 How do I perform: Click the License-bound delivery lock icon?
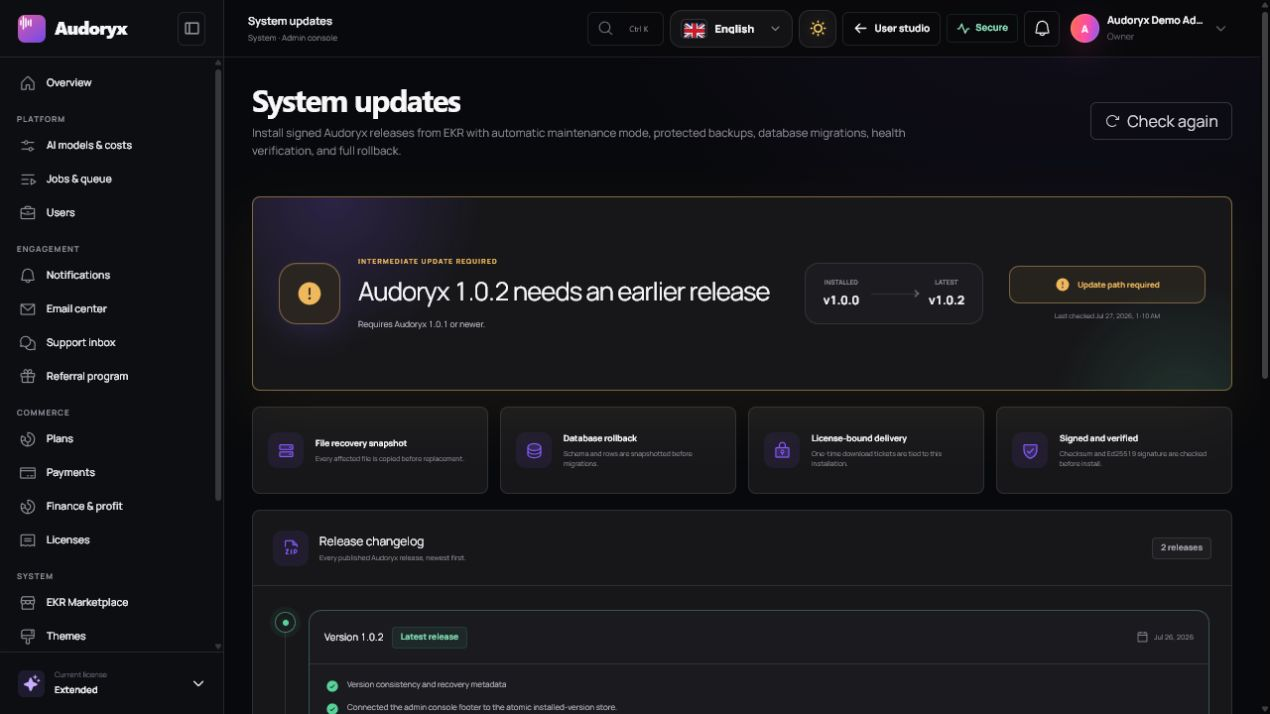click(782, 450)
